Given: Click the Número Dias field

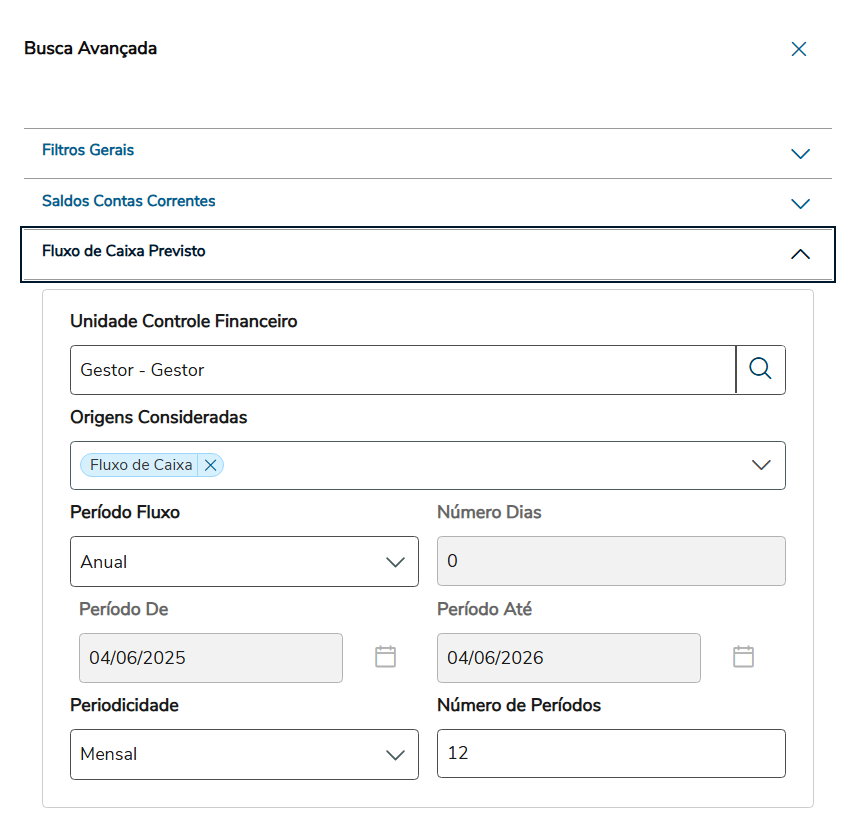Looking at the screenshot, I should [610, 562].
